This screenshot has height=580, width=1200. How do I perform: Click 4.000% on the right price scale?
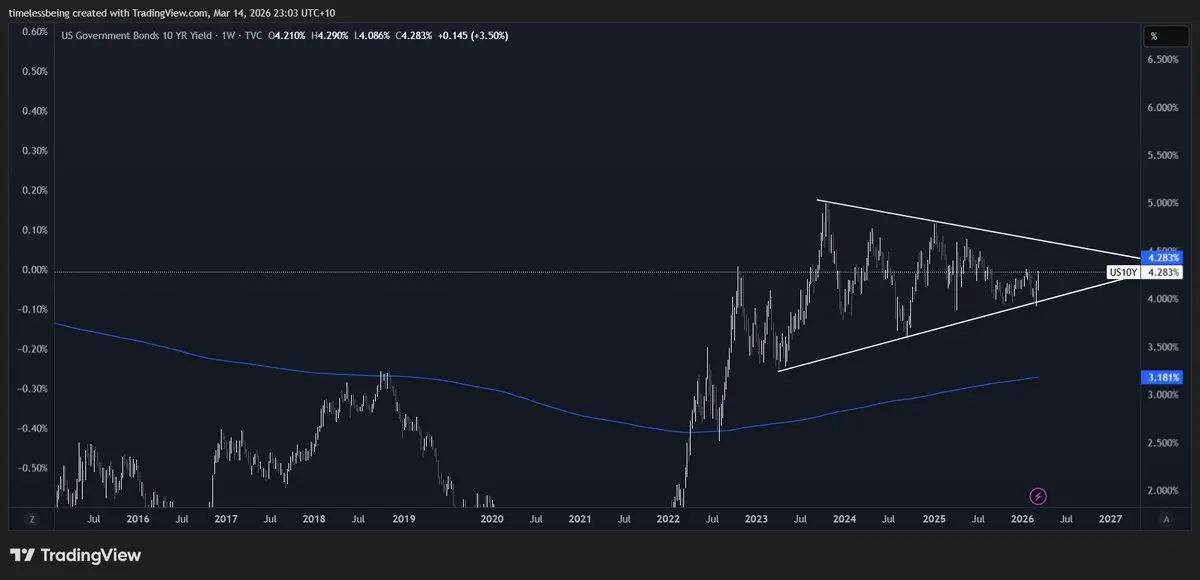(1165, 299)
